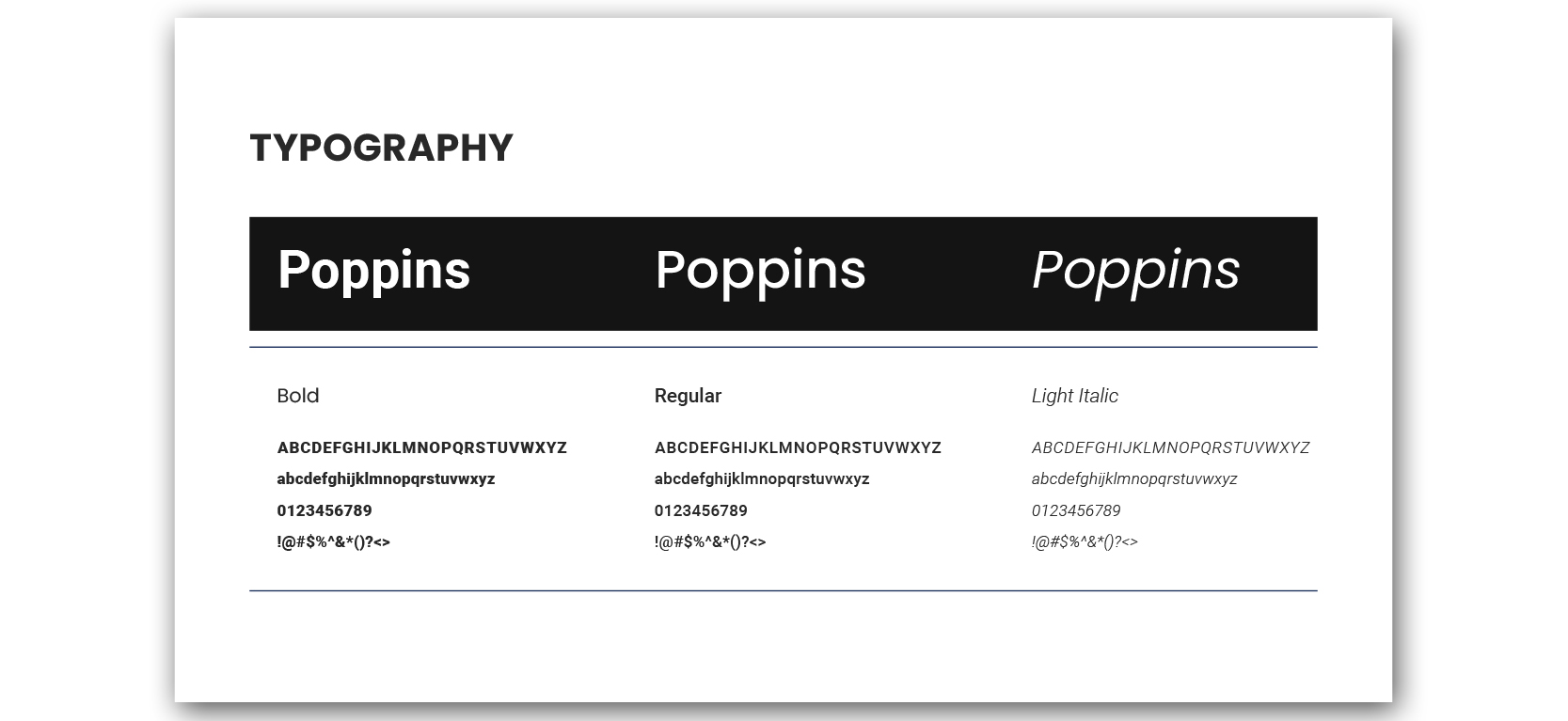Click the italic Poppins sample in banner
Screen dimensions: 1568x721
pos(1135,271)
